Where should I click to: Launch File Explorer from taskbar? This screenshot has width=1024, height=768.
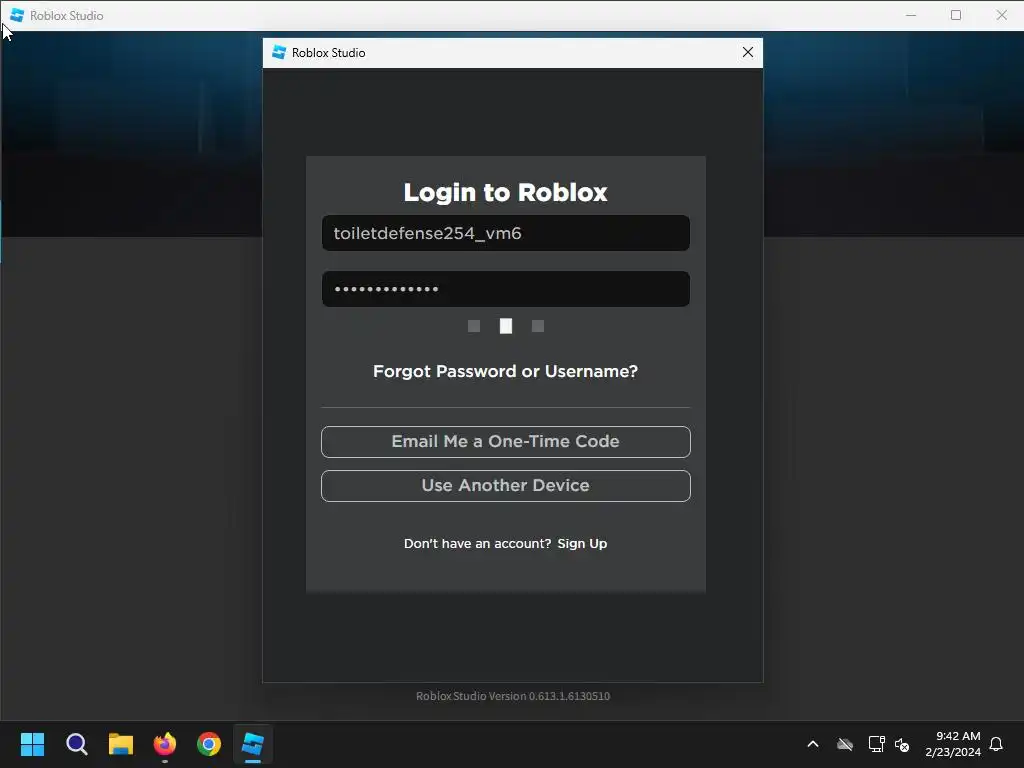pyautogui.click(x=121, y=744)
